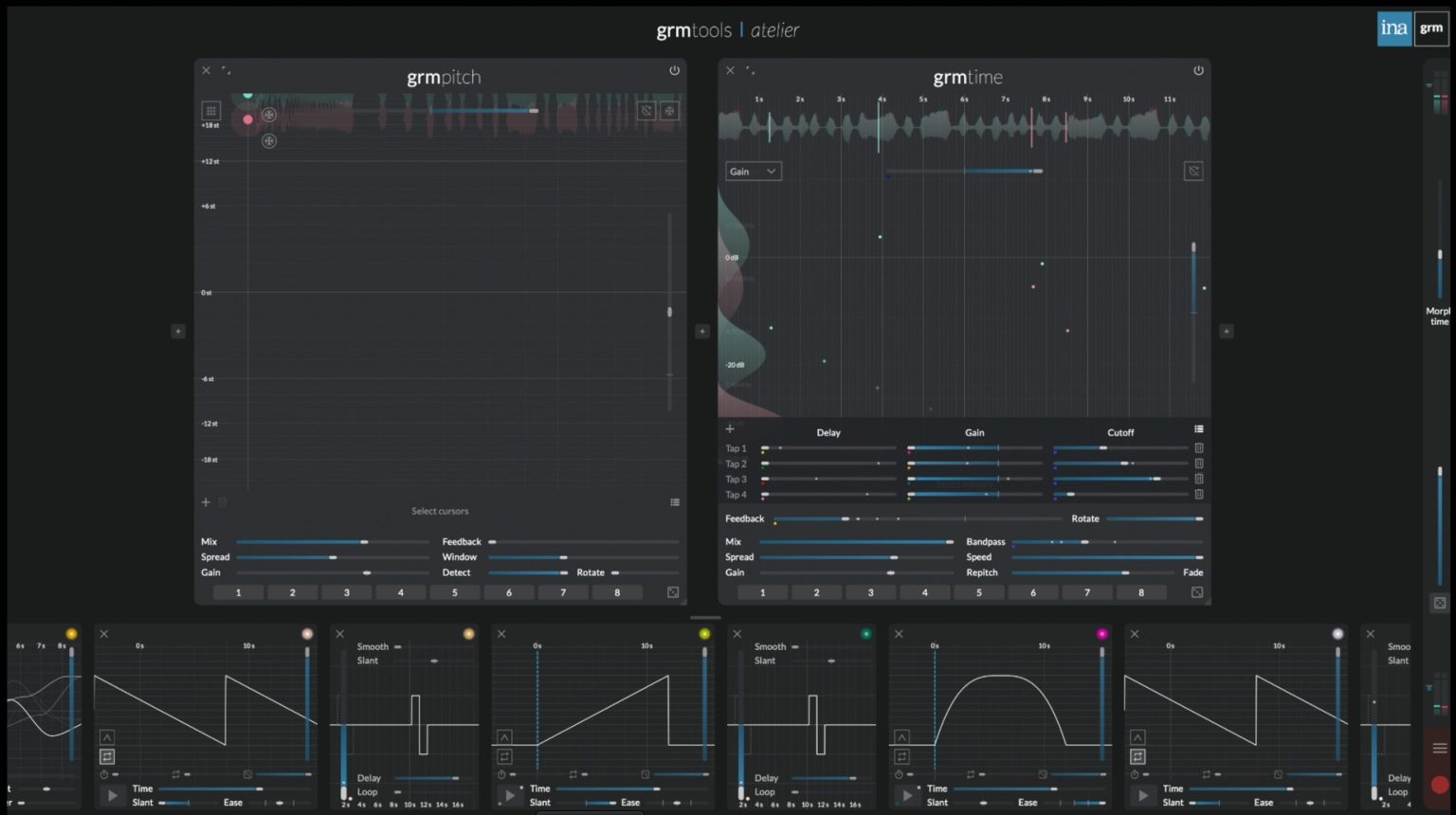This screenshot has width=1456, height=815.
Task: Click grmtime preset 8 button
Action: tap(1141, 592)
